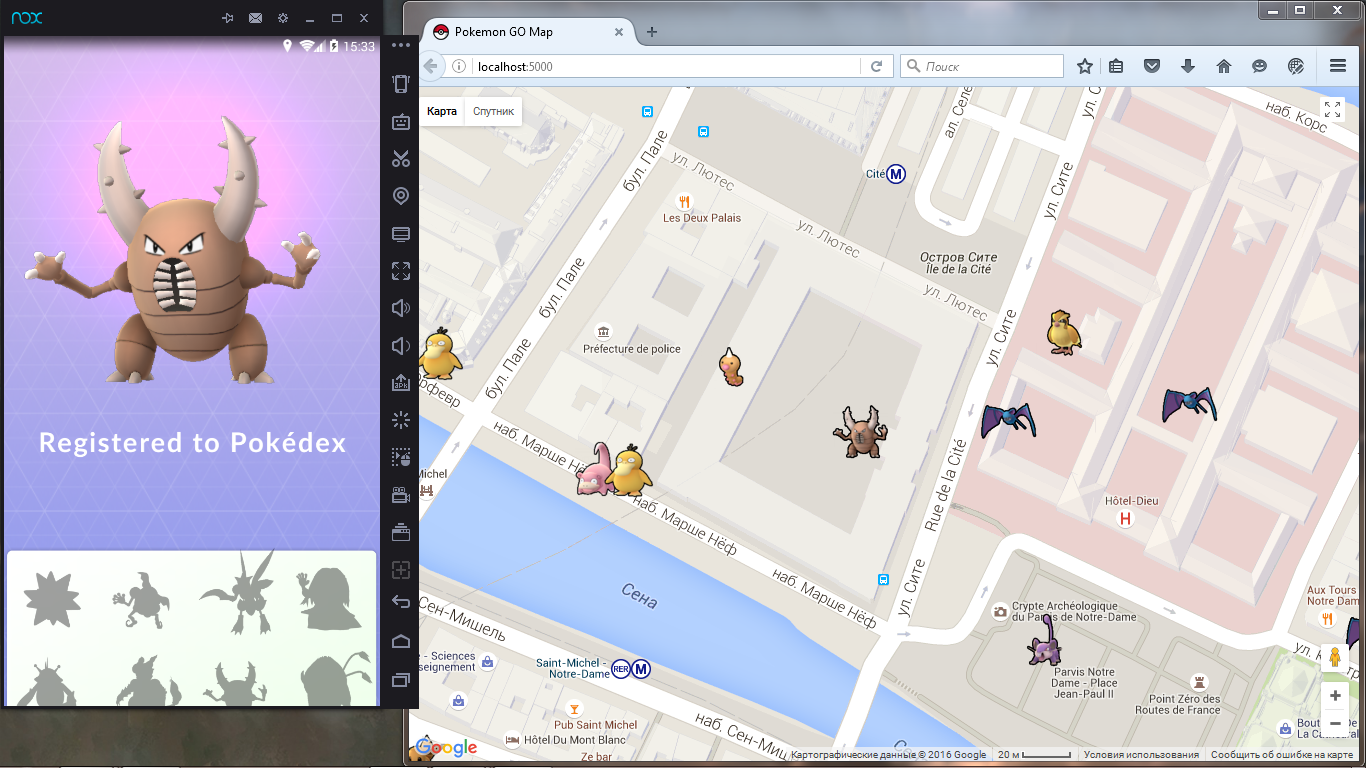Select the Psyduck marker beside Slowpoke
This screenshot has width=1366, height=768.
point(630,471)
